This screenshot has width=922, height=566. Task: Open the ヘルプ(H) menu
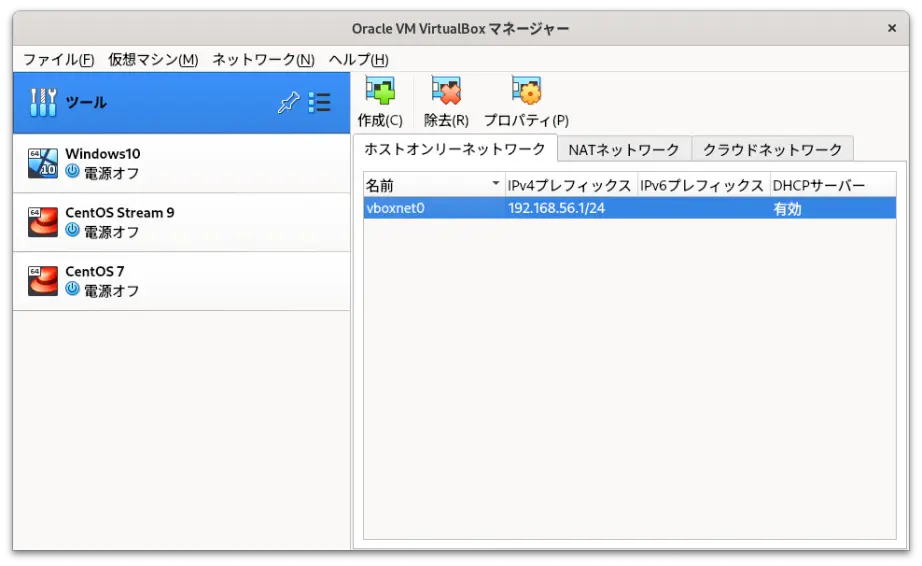tap(359, 59)
